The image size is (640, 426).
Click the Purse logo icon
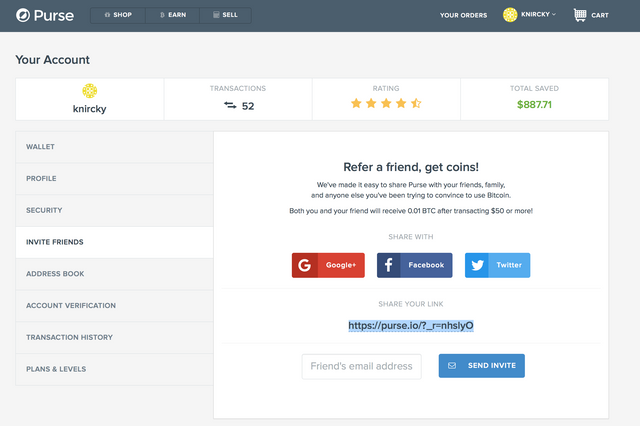pos(23,16)
